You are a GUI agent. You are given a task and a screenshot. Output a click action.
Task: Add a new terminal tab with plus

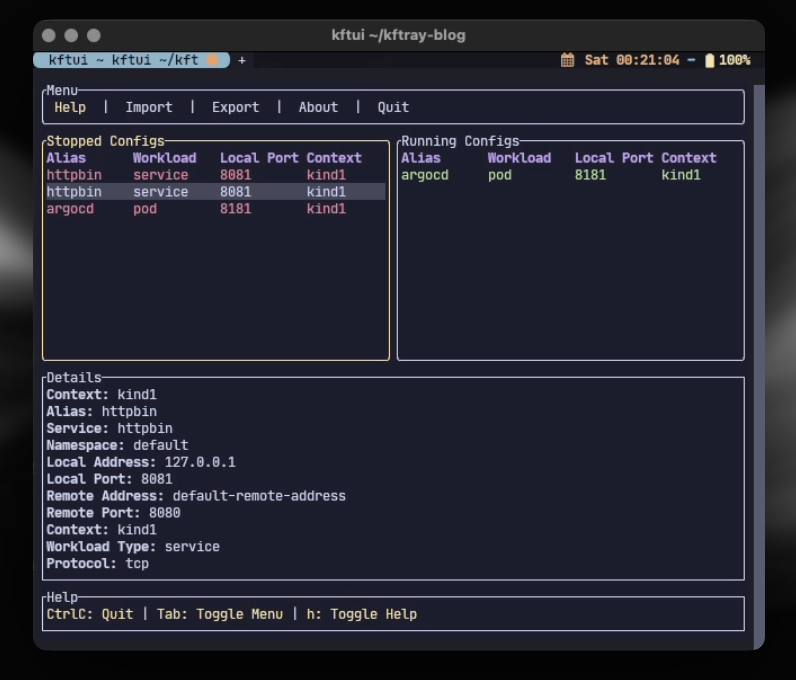(242, 60)
